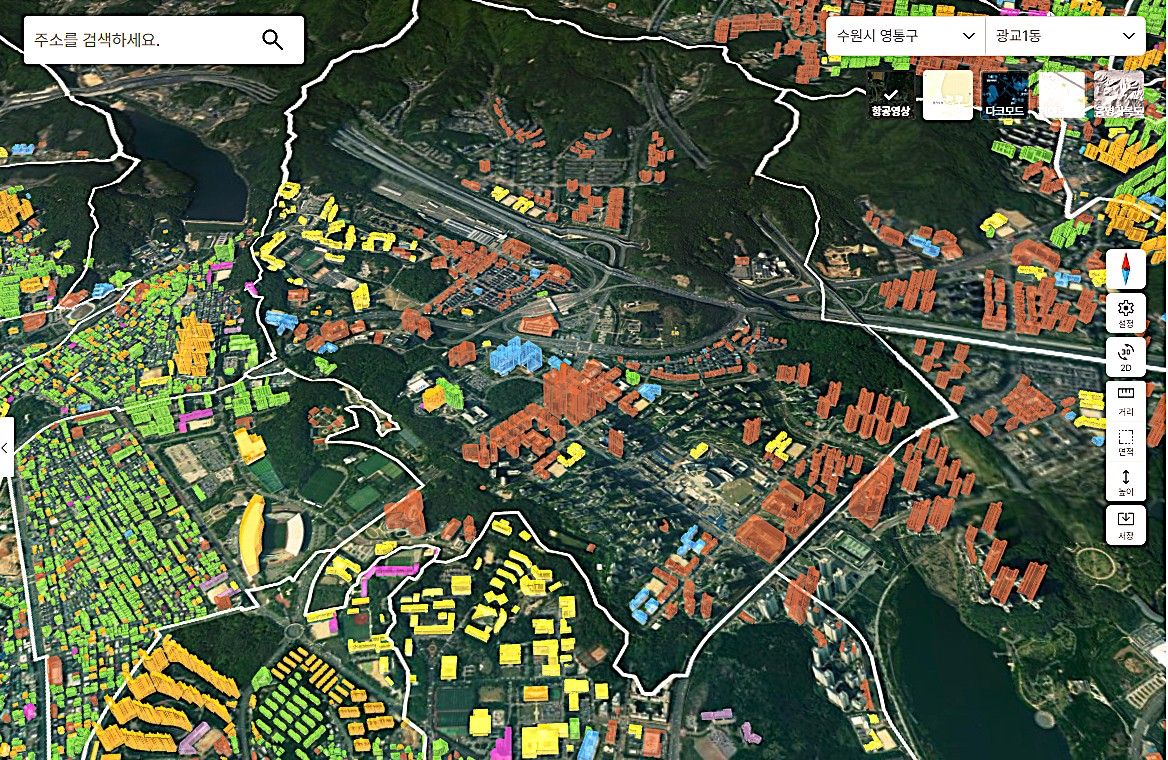Click the compass to reset north
Viewport: 1168px width, 760px height.
pyautogui.click(x=1126, y=270)
